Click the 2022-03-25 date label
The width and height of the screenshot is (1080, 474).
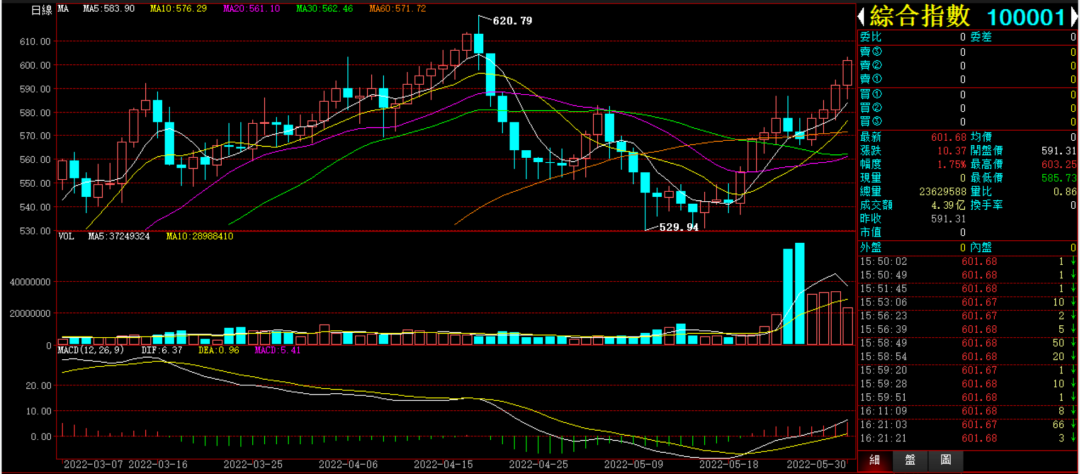(254, 464)
